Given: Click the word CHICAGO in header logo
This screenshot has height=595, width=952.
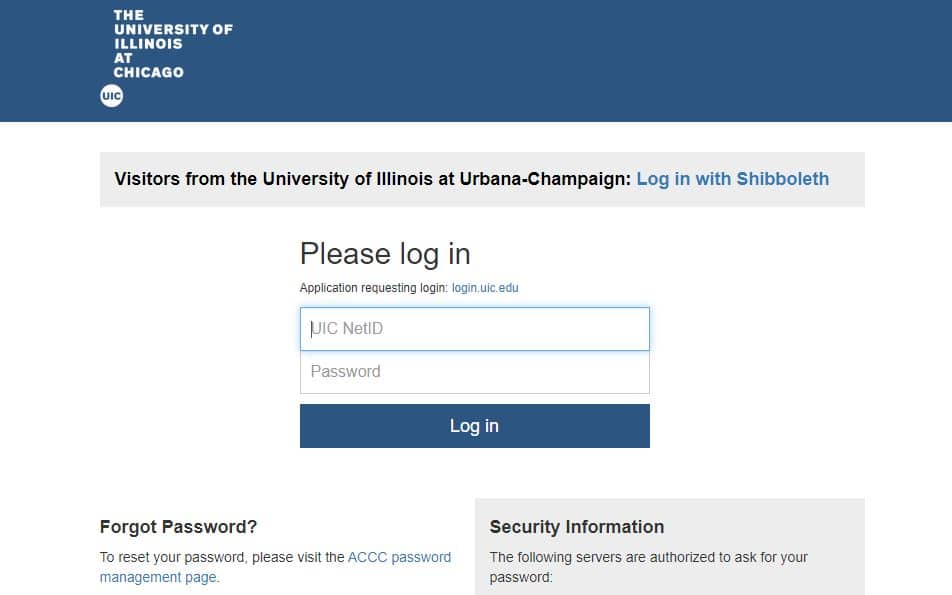Looking at the screenshot, I should pyautogui.click(x=148, y=72).
